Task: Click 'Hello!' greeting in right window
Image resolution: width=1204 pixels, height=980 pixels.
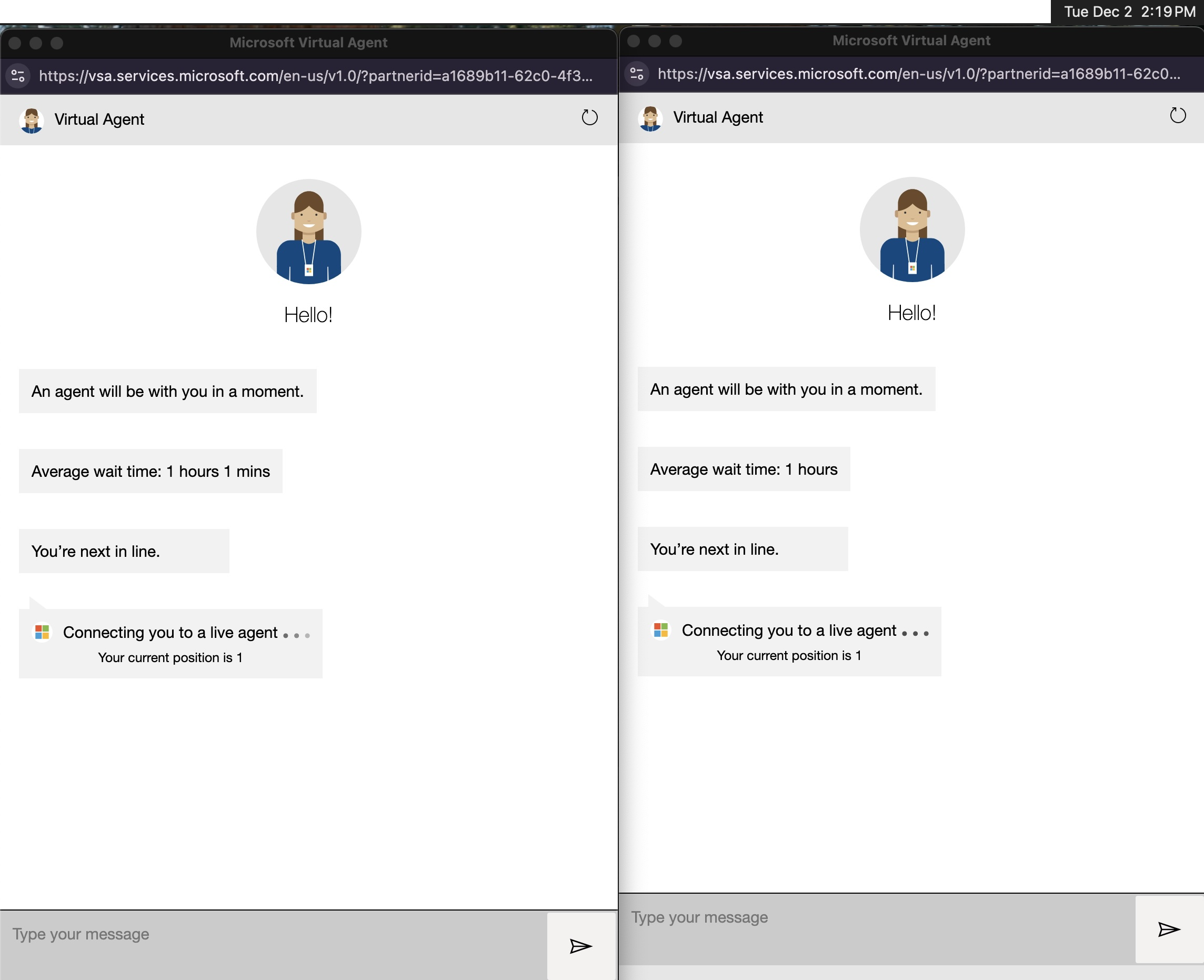Action: [912, 312]
